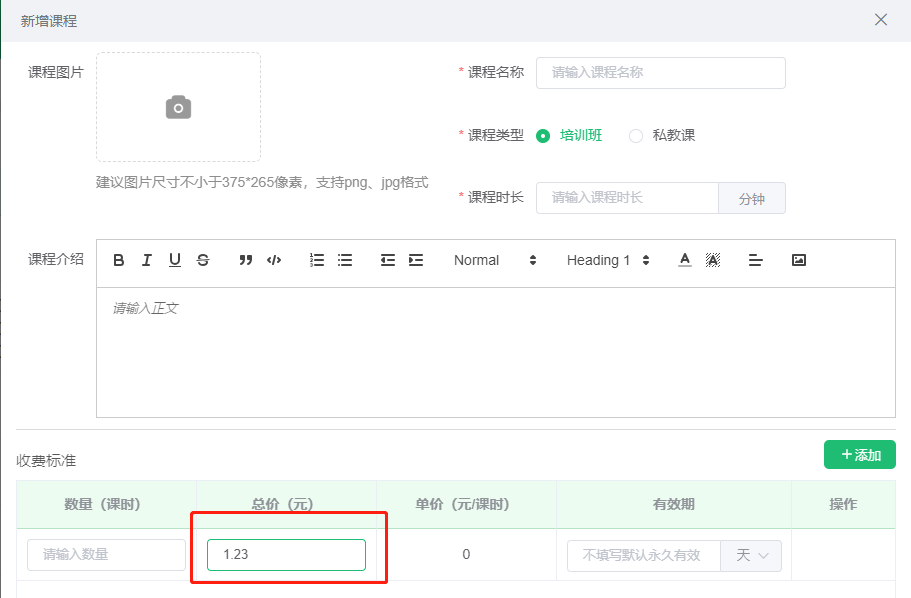This screenshot has width=911, height=598.
Task: Toggle italic text in editor toolbar
Action: coord(147,260)
